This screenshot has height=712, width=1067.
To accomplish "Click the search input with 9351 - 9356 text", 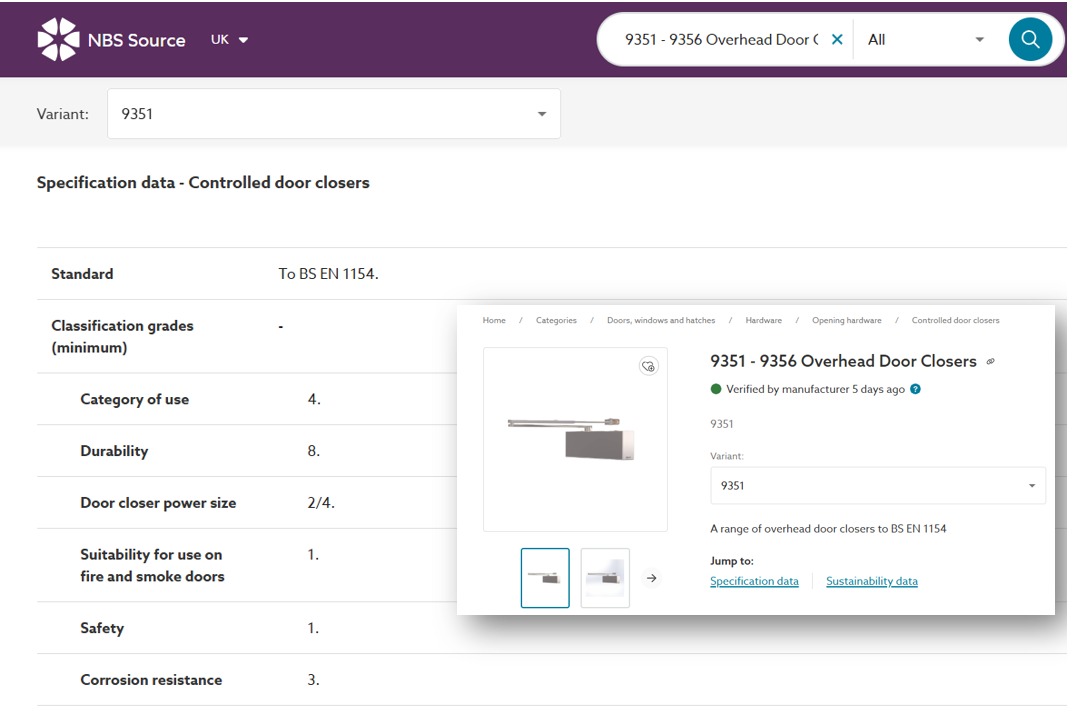I will tap(722, 39).
